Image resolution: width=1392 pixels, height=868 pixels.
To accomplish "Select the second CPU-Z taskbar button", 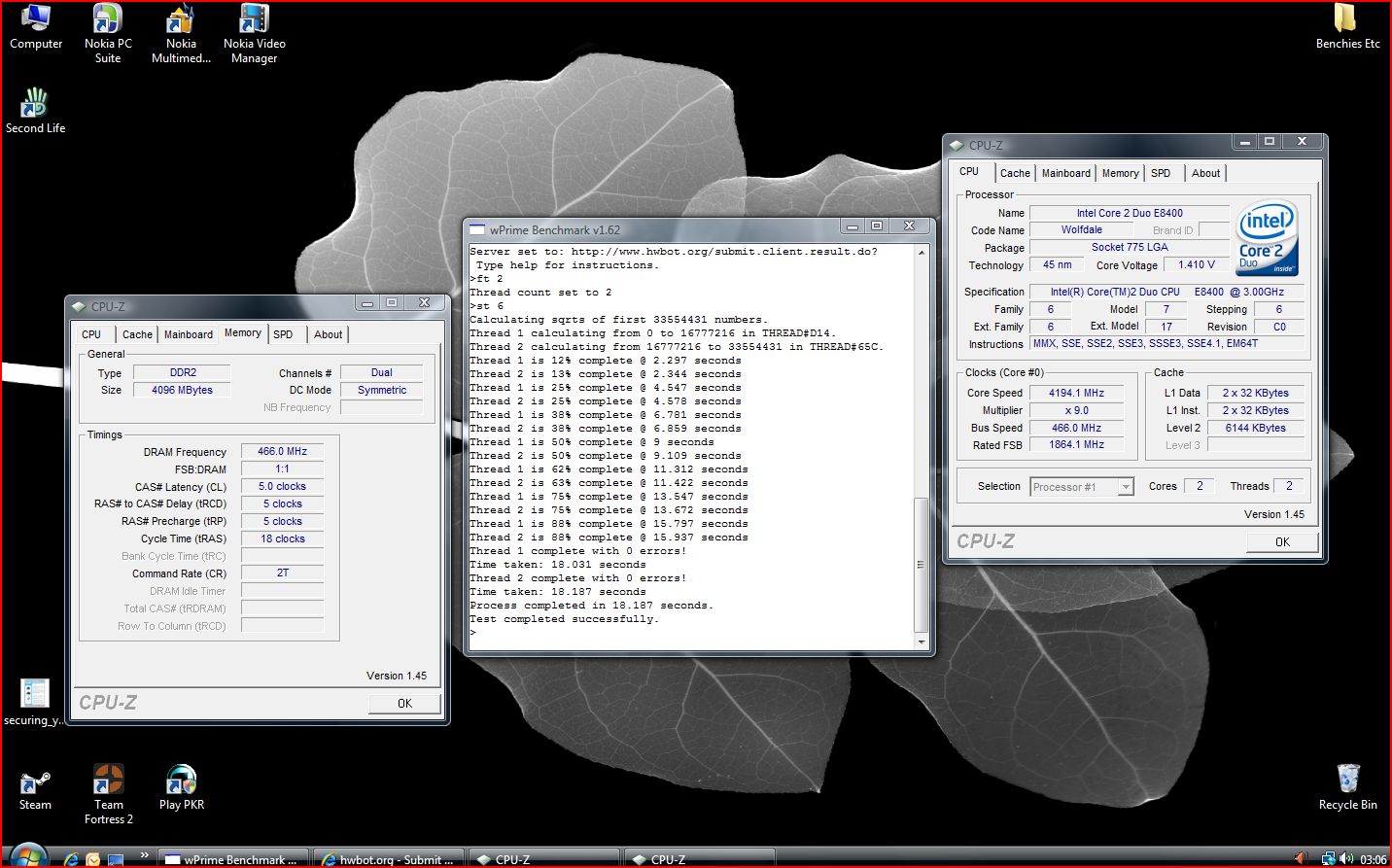I will 700,859.
